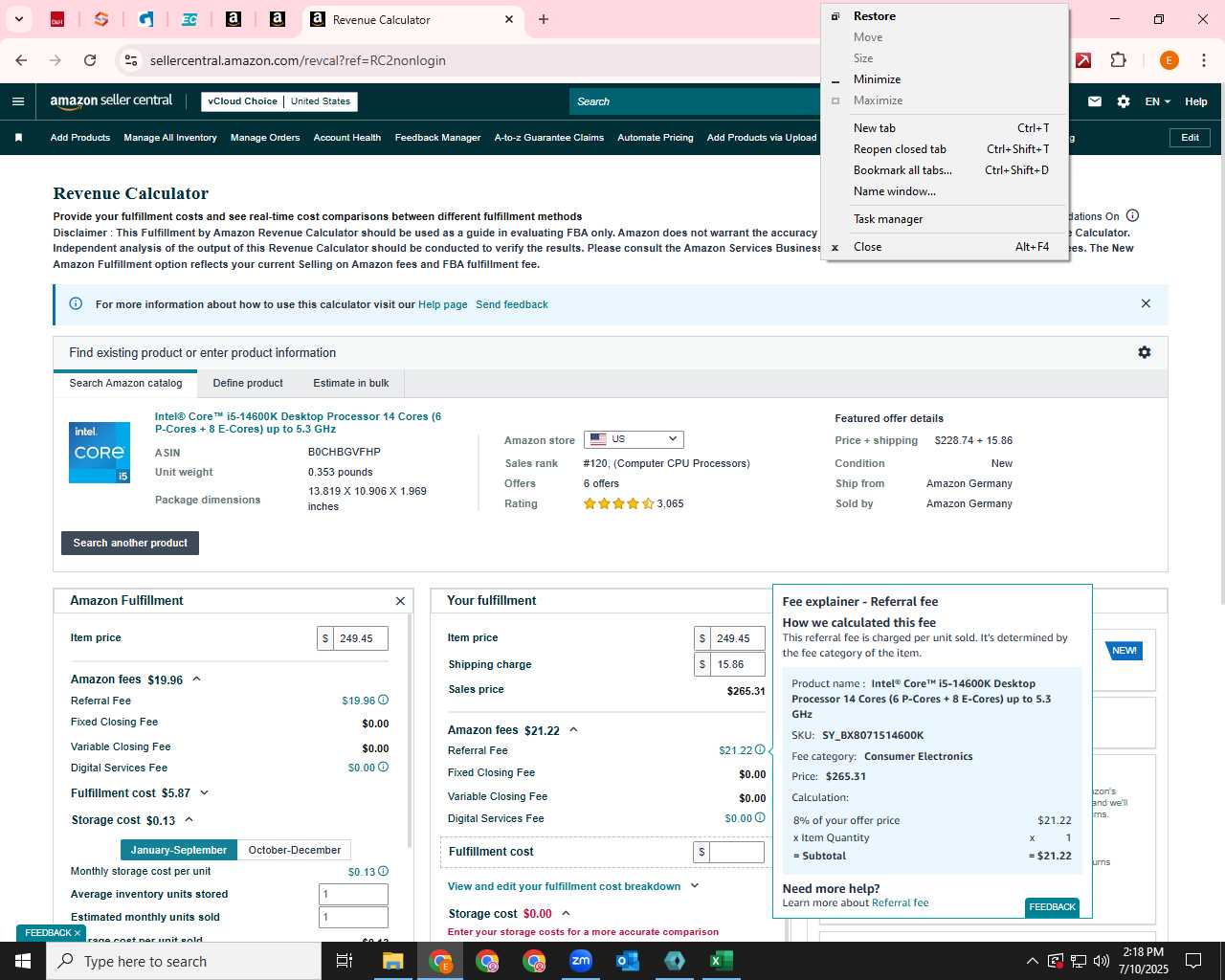Show info for Amazon Fulfillment Digital Services Fee
The width and height of the screenshot is (1225, 980).
tap(384, 767)
